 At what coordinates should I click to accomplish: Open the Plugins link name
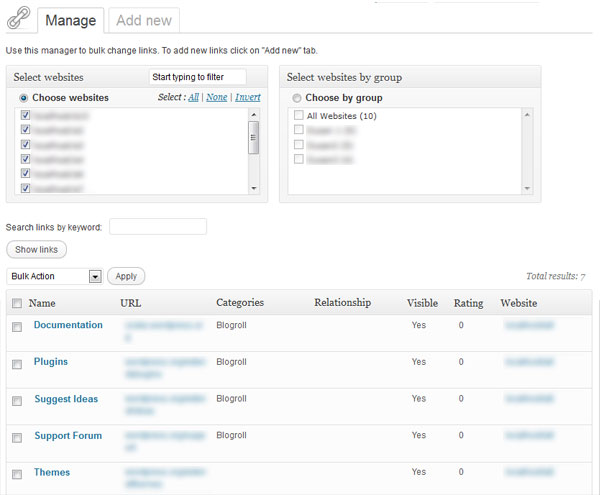tap(51, 362)
